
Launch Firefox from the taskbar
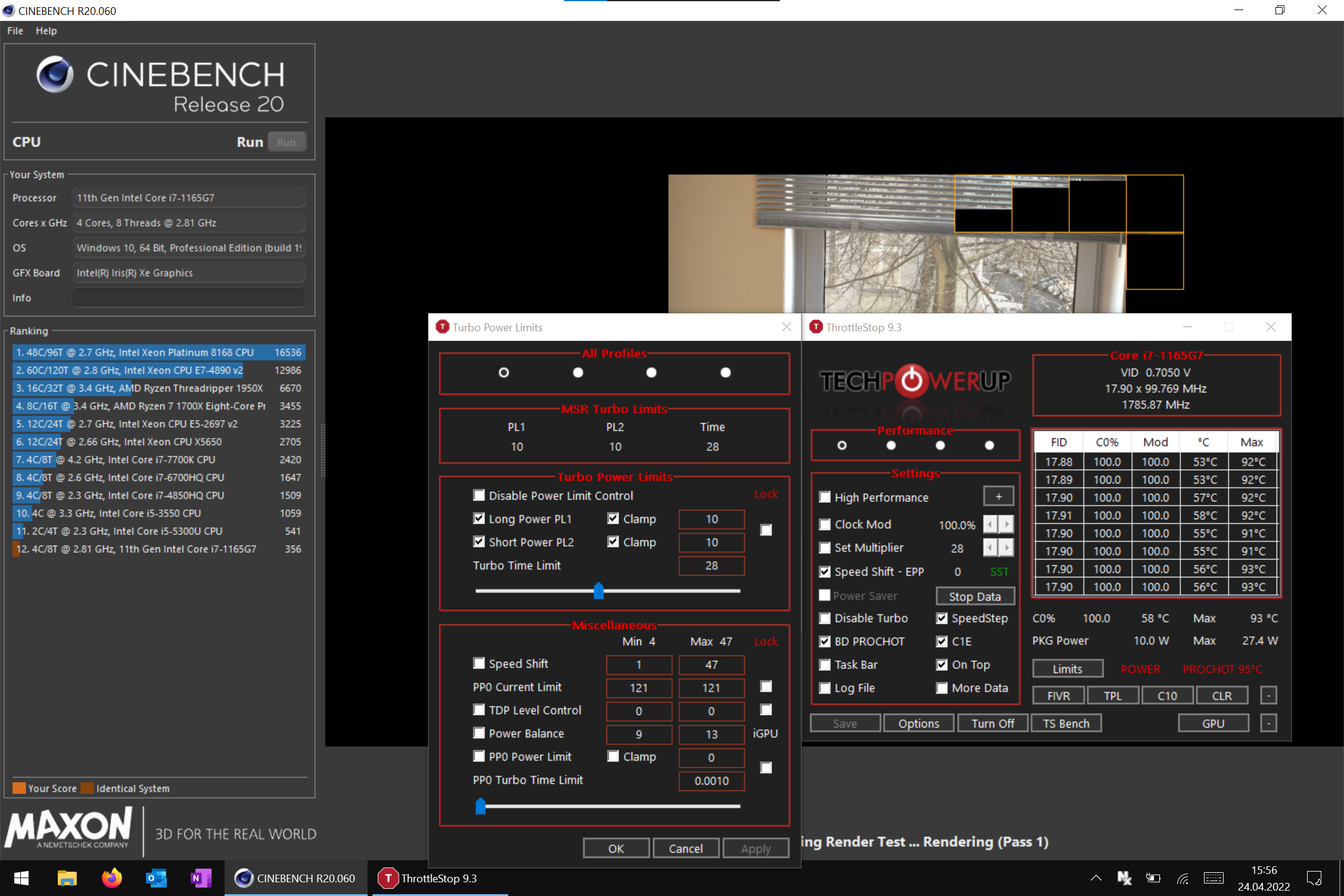click(x=111, y=878)
